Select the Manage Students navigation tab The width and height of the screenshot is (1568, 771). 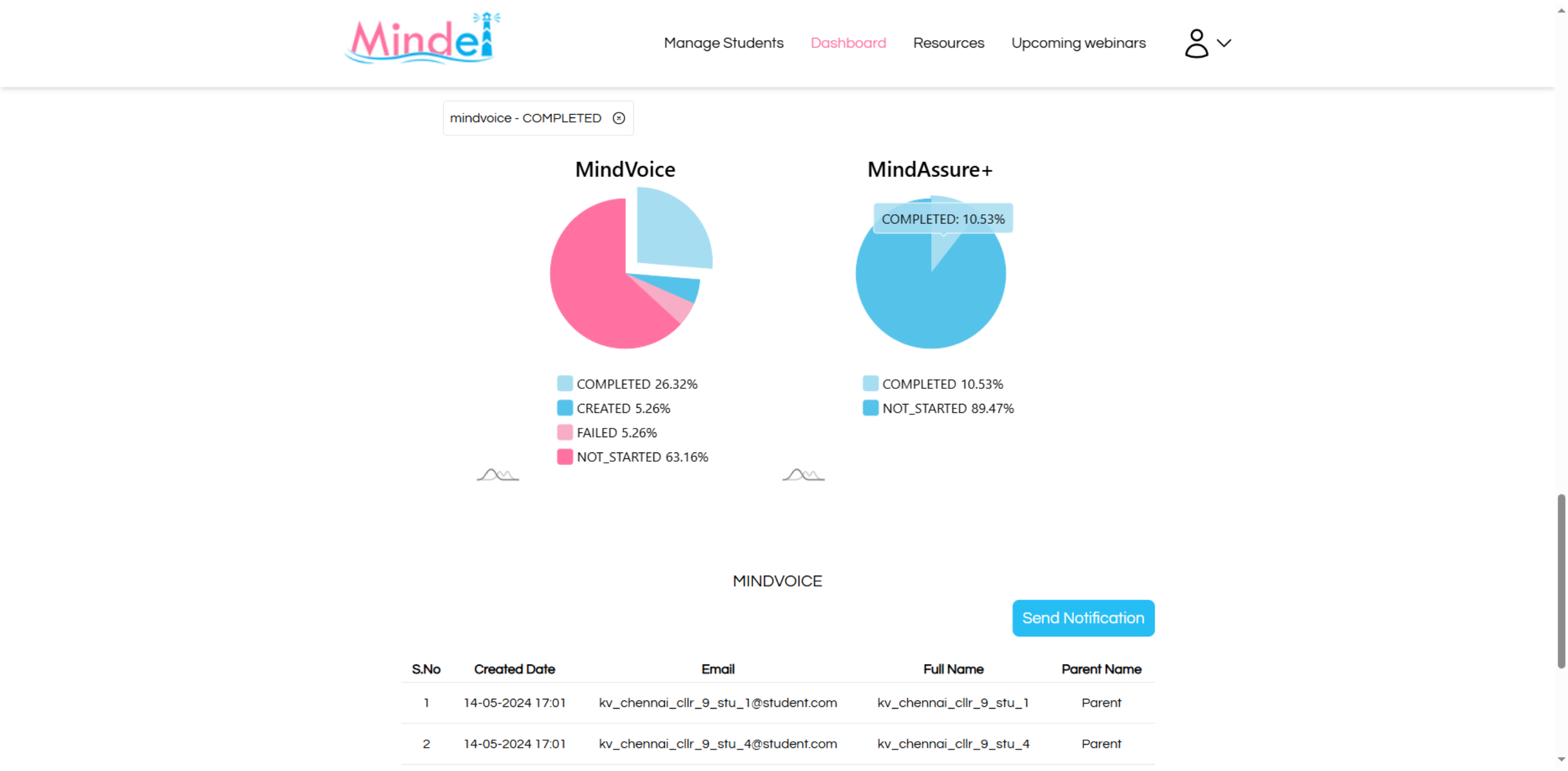click(724, 43)
